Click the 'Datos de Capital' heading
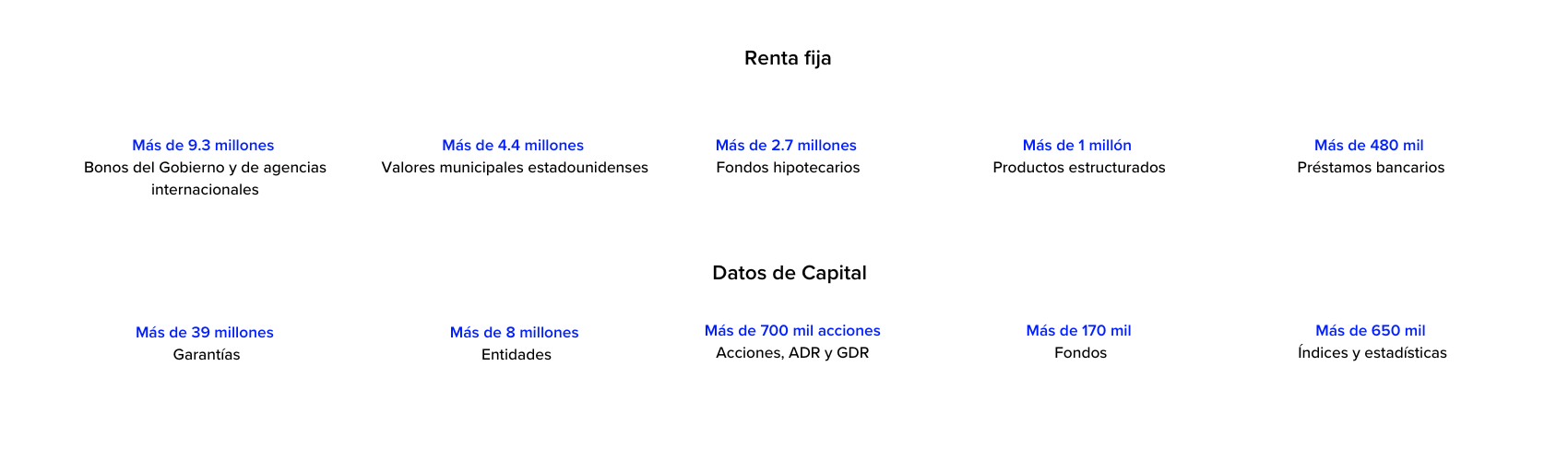1568x461 pixels. coord(790,273)
